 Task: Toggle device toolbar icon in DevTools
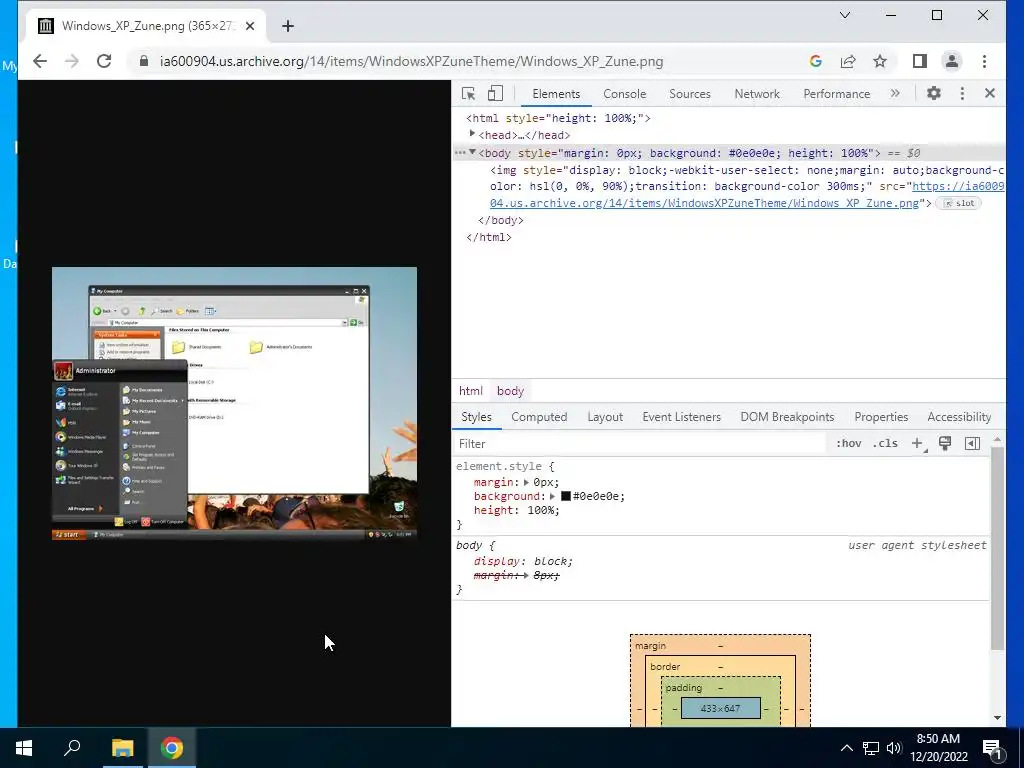point(496,93)
